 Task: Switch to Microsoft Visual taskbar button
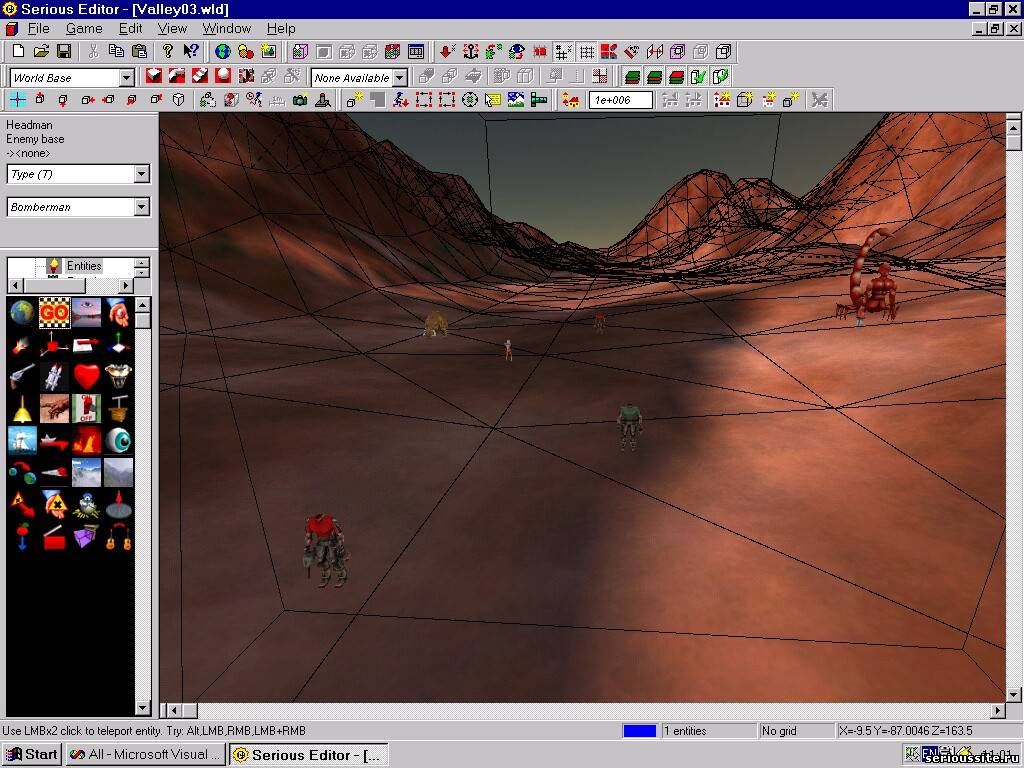pos(146,754)
